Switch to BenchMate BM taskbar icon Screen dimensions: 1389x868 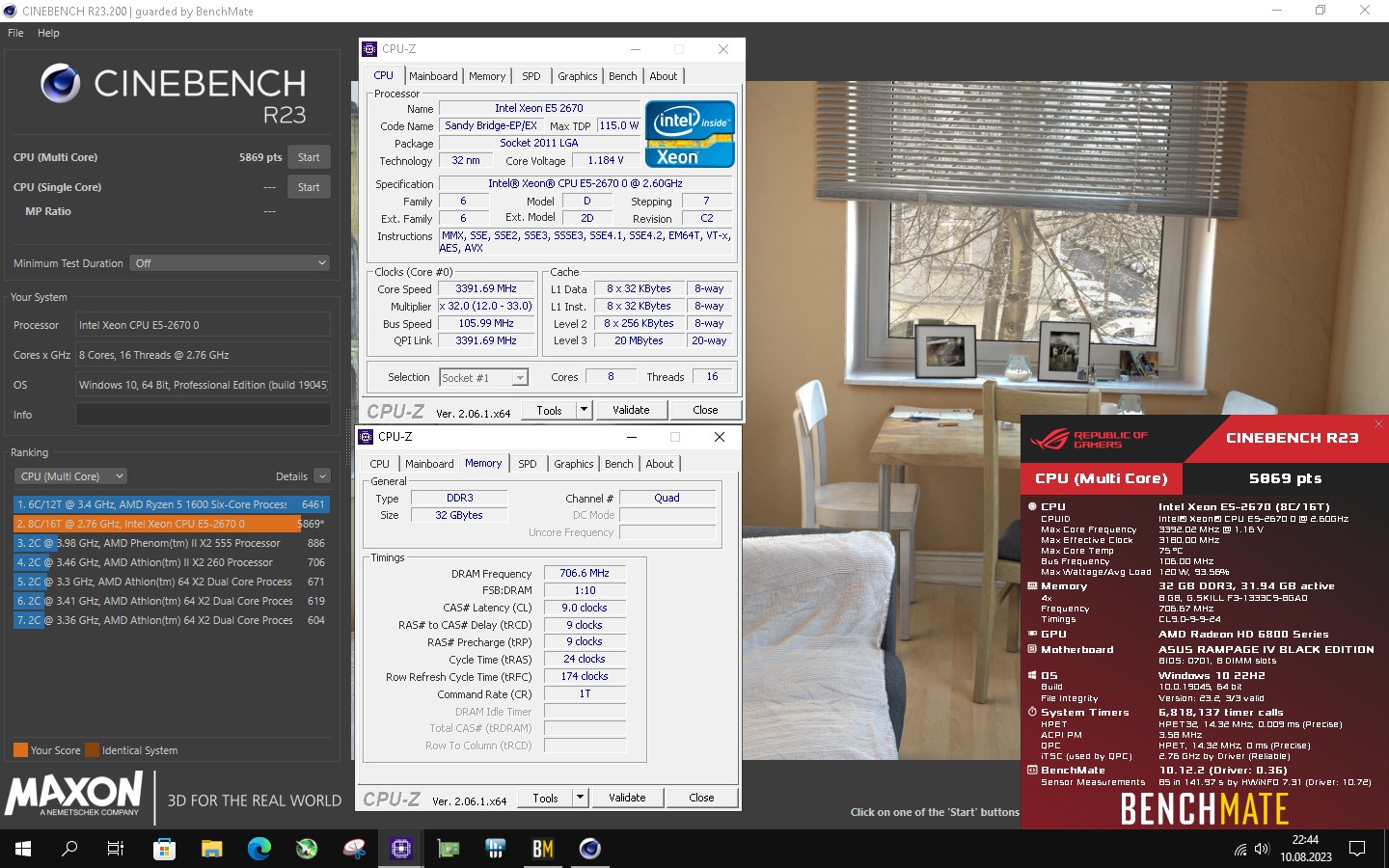543,849
